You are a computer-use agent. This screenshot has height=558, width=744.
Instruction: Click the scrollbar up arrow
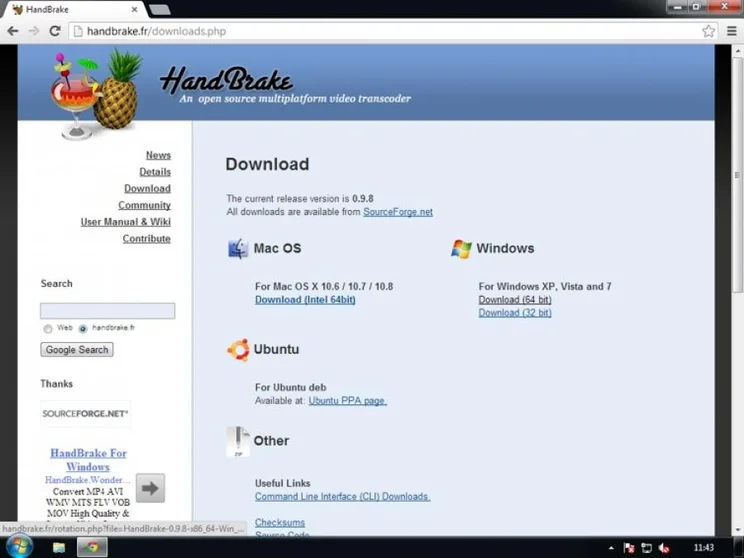(737, 50)
